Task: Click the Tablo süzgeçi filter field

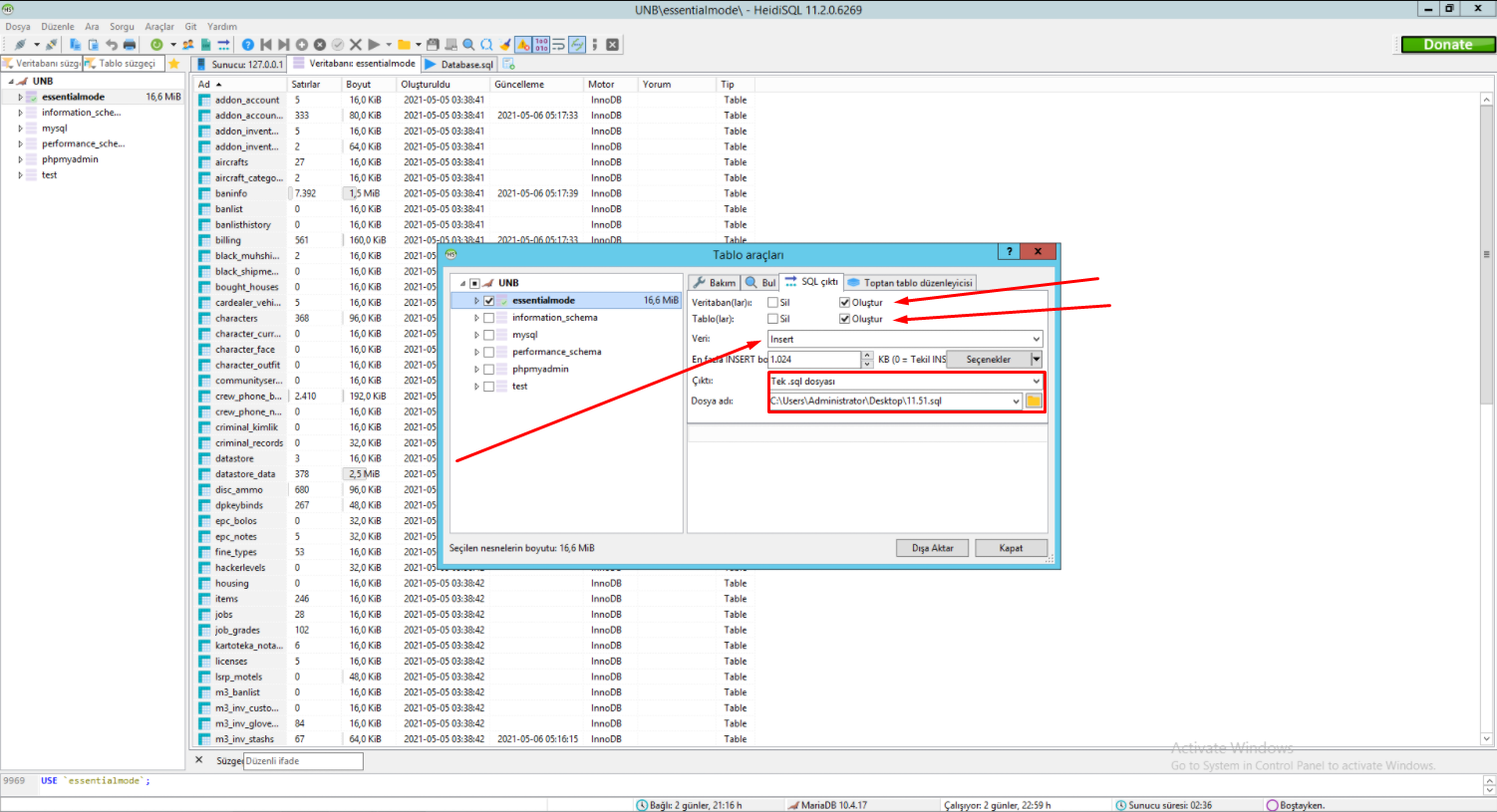Action: point(126,64)
